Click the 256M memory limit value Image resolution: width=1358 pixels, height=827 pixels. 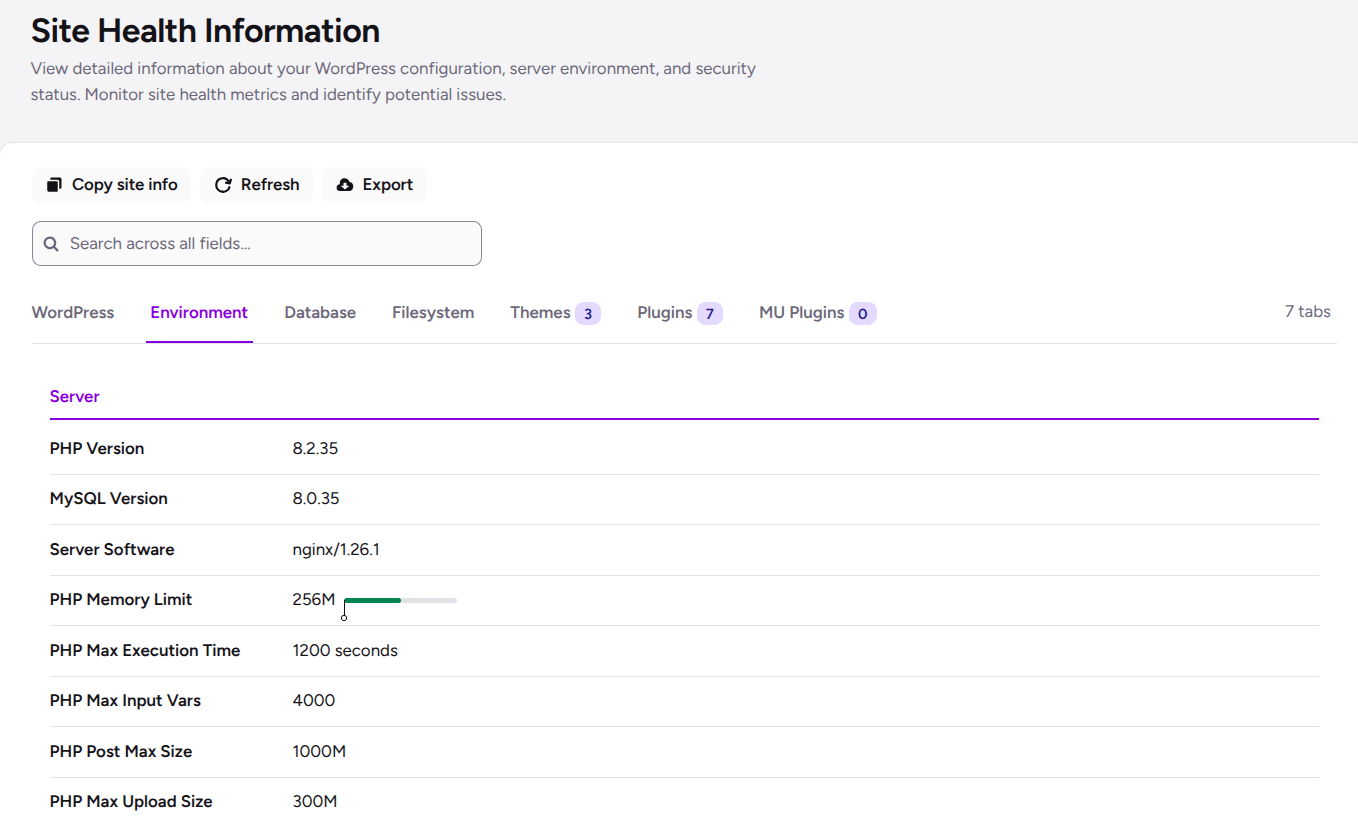click(314, 600)
